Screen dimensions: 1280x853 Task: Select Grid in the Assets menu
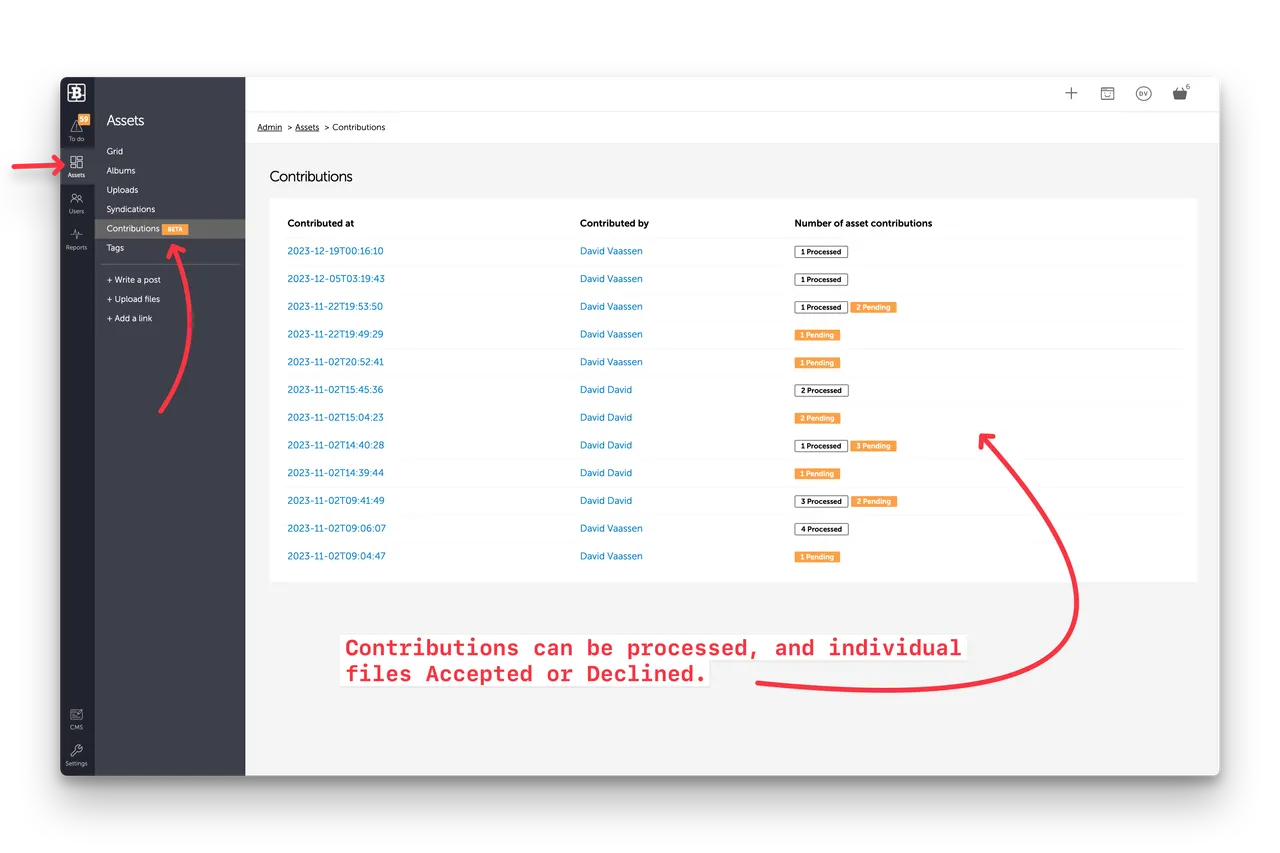coord(115,151)
